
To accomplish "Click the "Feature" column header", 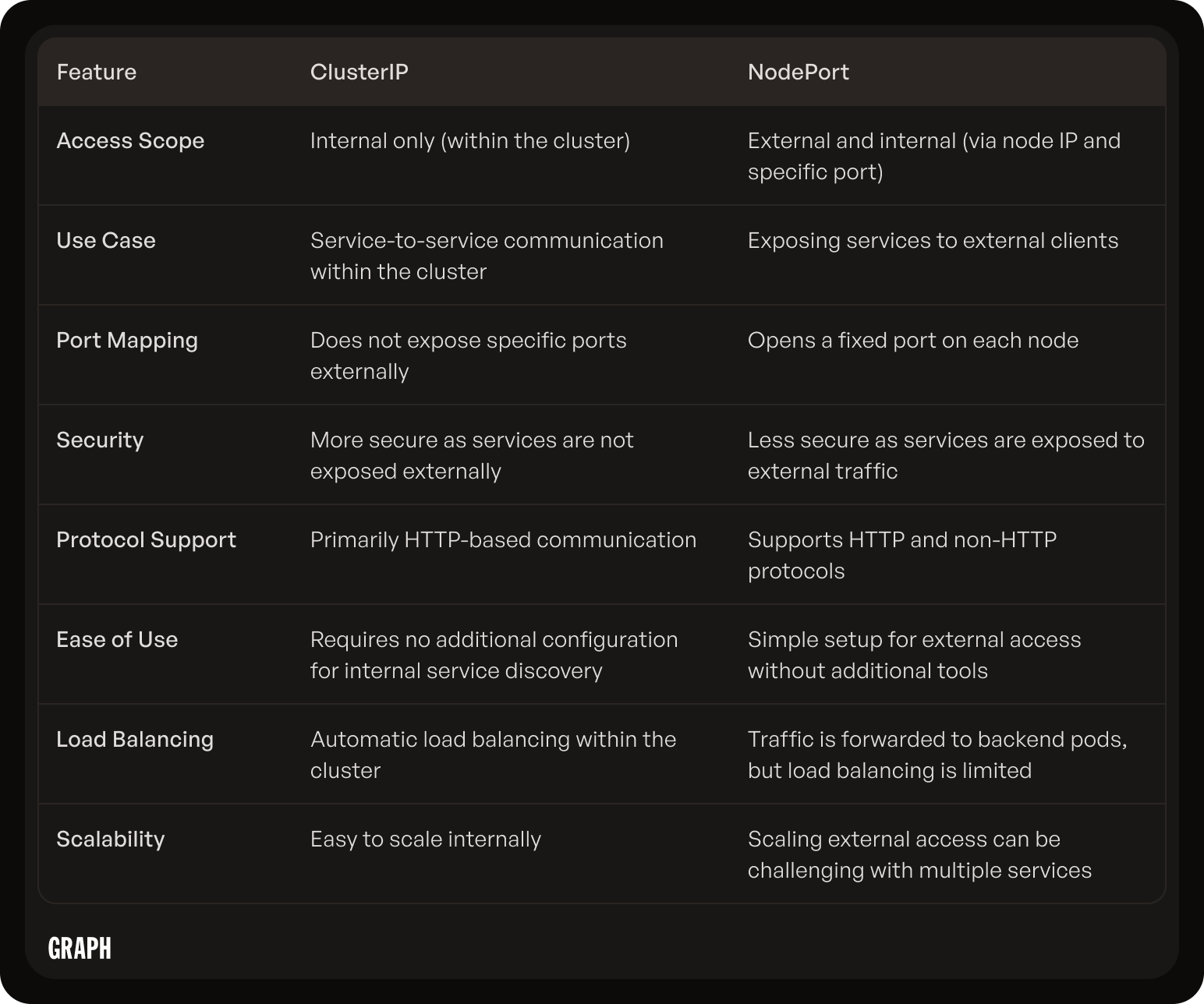I will point(97,72).
